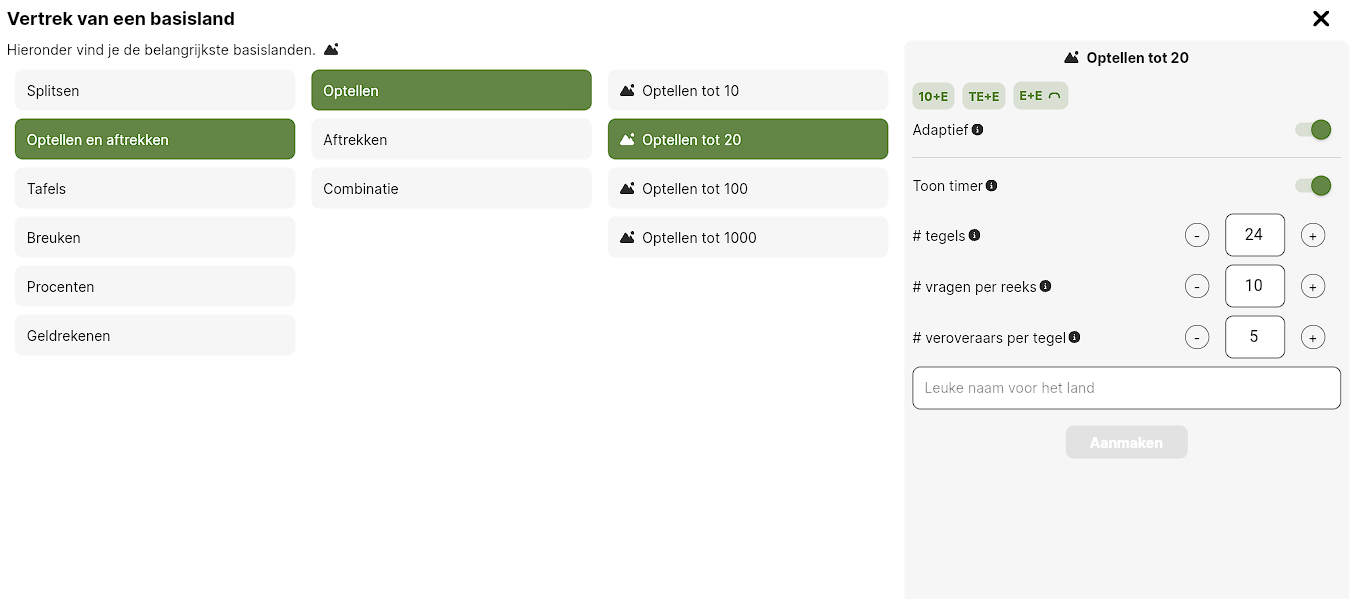Screen dimensions: 1352x599
Task: Open the Breuken category
Action: coord(155,238)
